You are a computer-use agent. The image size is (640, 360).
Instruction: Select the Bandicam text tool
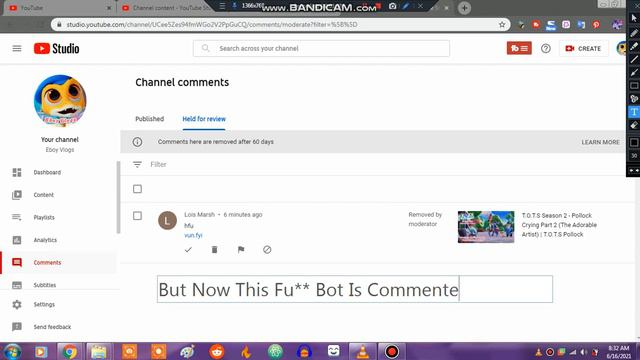pyautogui.click(x=633, y=112)
